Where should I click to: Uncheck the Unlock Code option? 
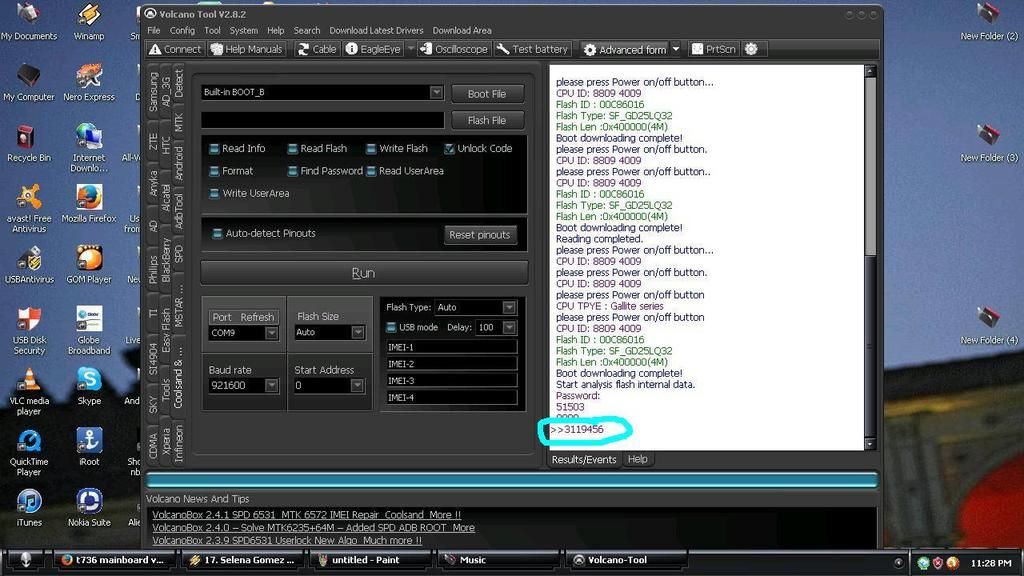coord(450,149)
